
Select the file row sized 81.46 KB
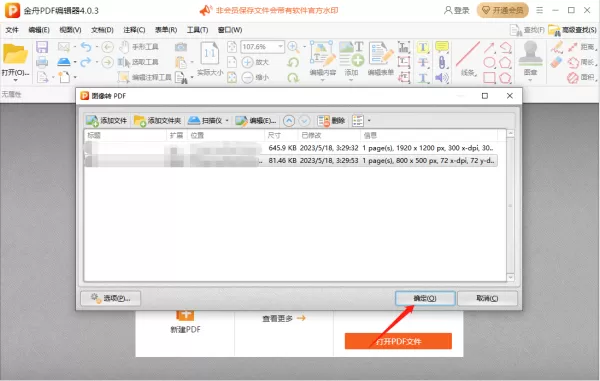click(291, 161)
